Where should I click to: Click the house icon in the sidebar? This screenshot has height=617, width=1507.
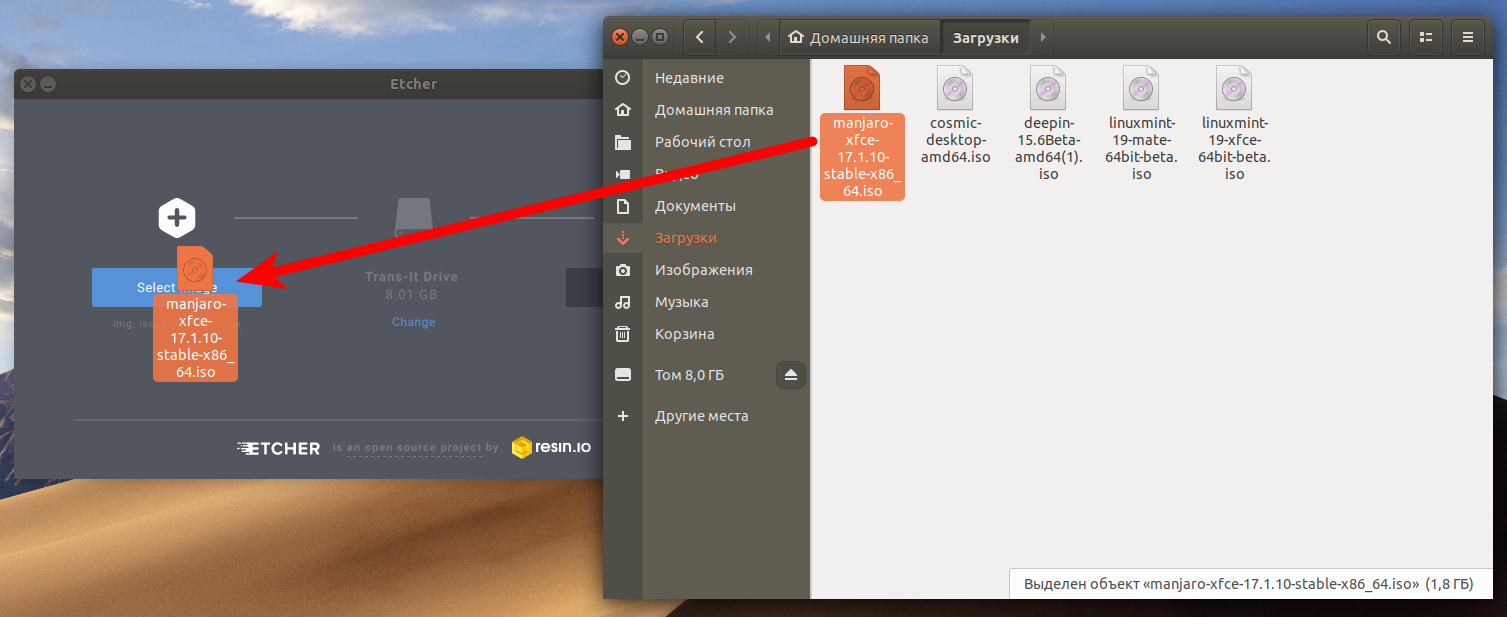623,110
